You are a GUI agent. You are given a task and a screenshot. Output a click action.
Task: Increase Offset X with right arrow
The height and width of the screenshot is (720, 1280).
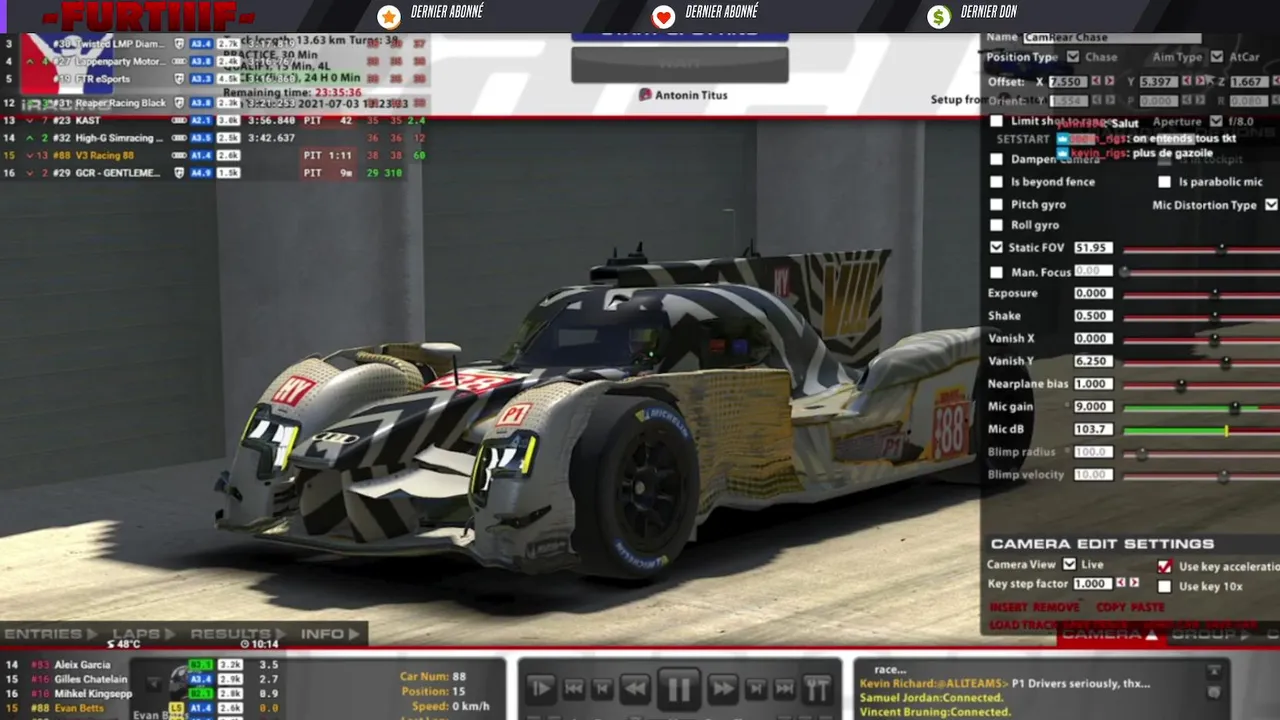tap(1109, 81)
